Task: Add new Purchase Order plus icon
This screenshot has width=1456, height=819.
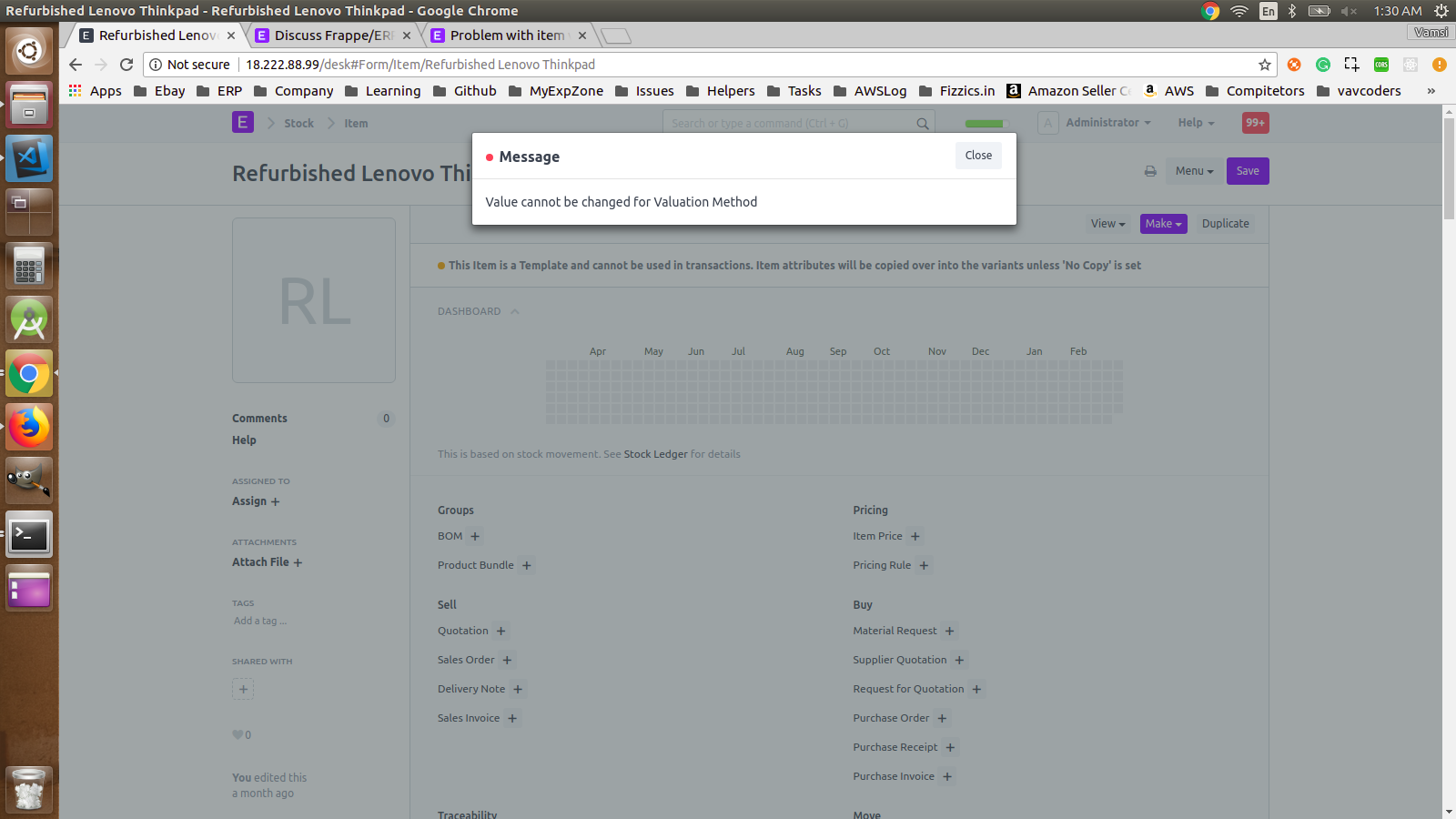Action: (943, 719)
